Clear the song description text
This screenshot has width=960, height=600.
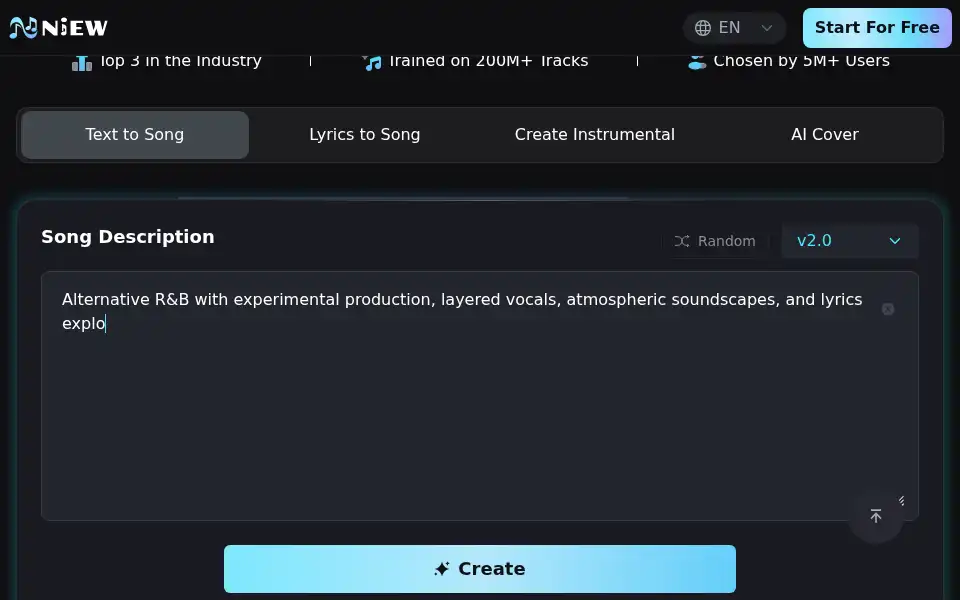[888, 309]
